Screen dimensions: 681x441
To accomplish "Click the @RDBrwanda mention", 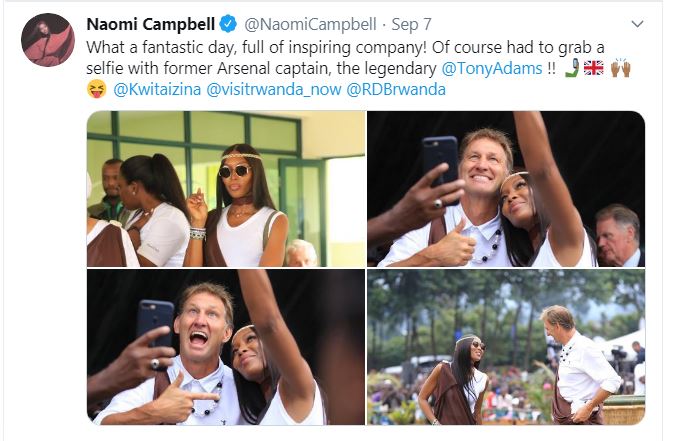I will tap(396, 90).
